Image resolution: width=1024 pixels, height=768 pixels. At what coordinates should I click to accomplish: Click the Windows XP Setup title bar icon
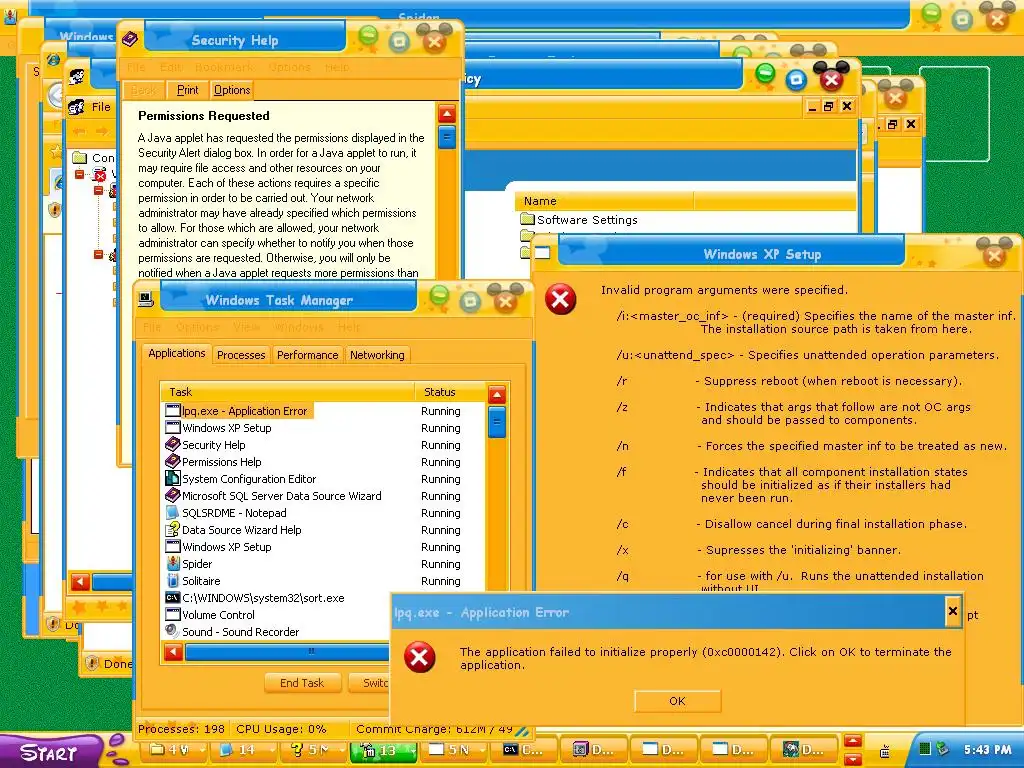[x=543, y=253]
